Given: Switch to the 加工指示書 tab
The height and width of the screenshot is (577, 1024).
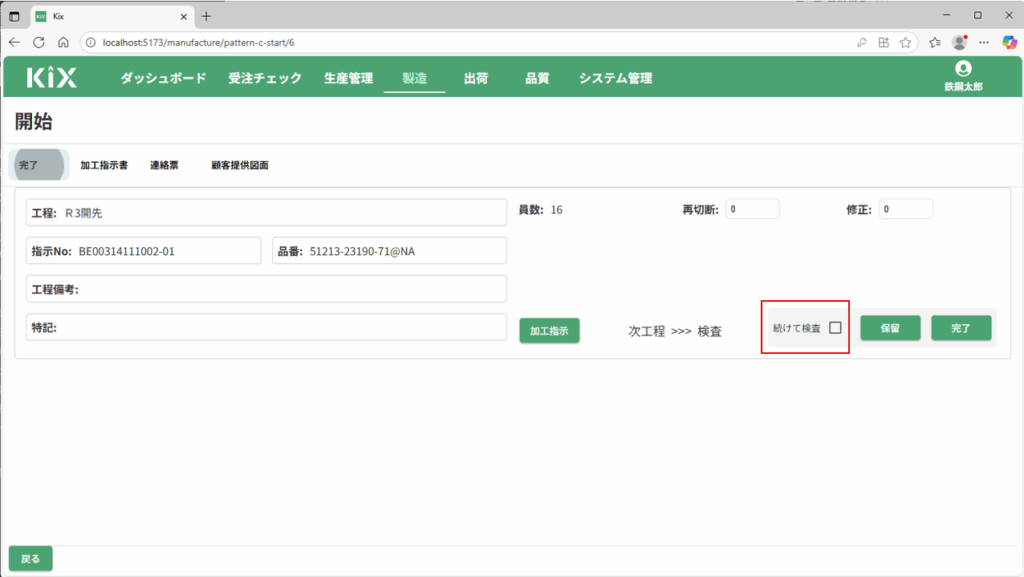Looking at the screenshot, I should [104, 165].
